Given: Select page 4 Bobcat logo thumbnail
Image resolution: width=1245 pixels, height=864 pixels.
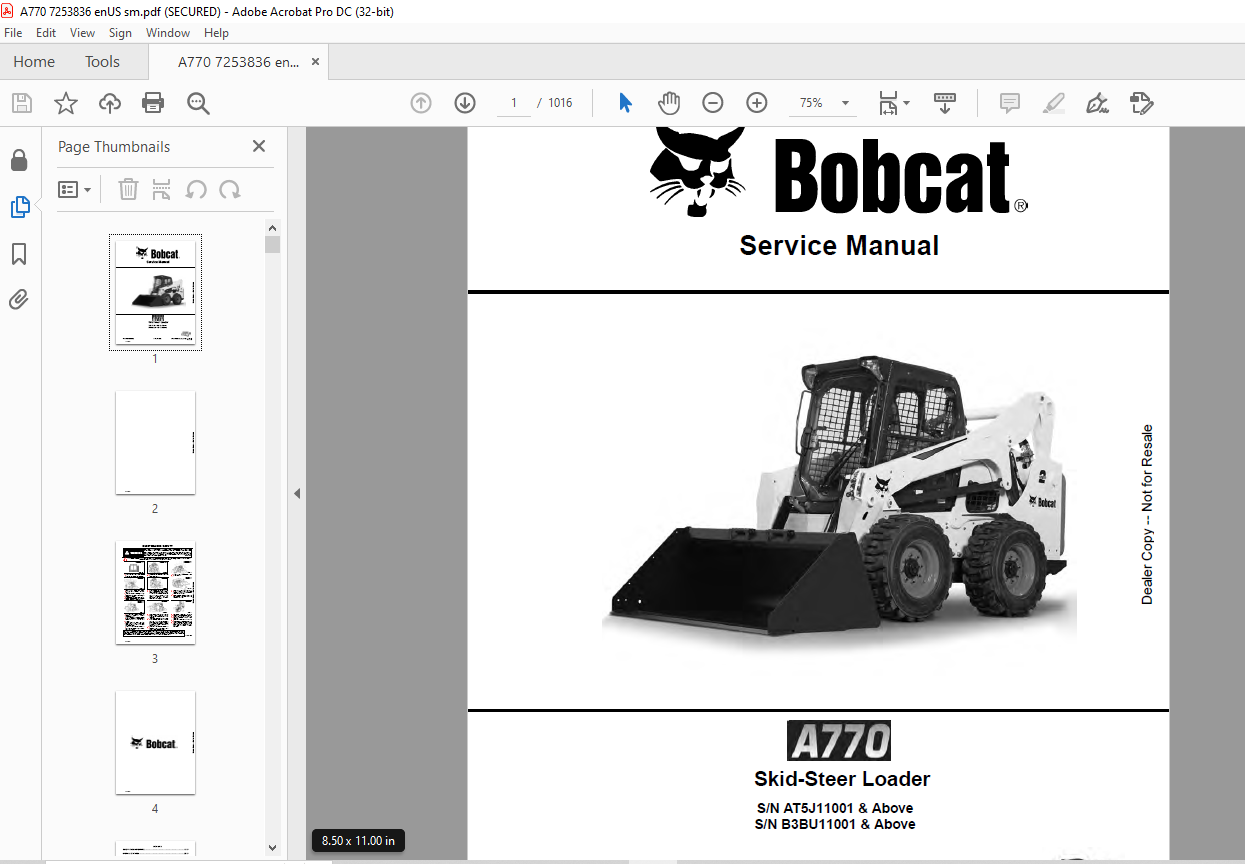Looking at the screenshot, I should pos(155,742).
